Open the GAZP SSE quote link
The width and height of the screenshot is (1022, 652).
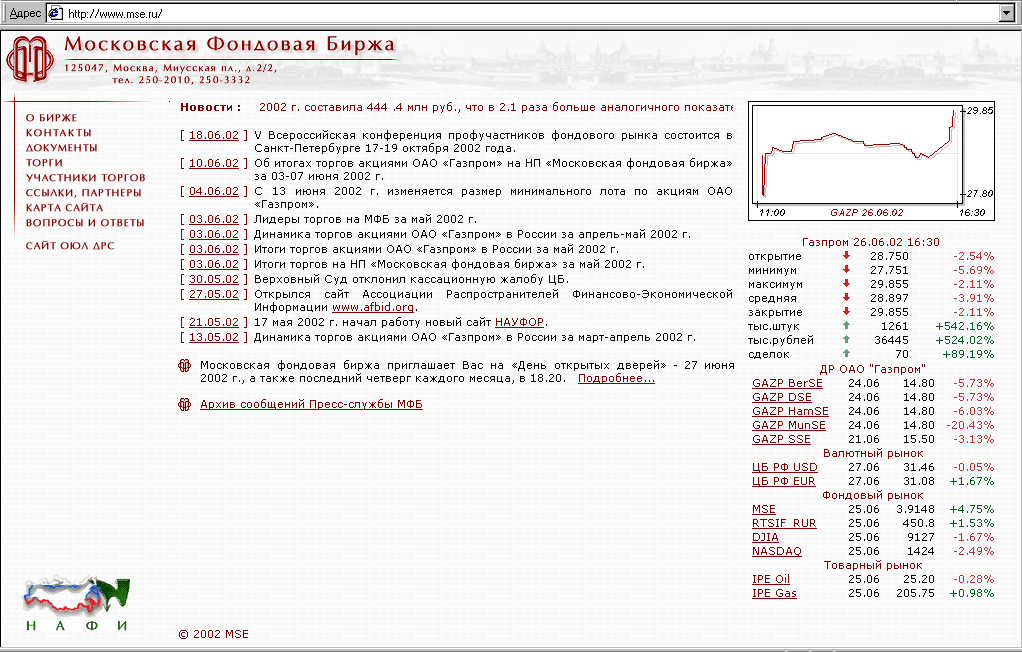pyautogui.click(x=781, y=439)
